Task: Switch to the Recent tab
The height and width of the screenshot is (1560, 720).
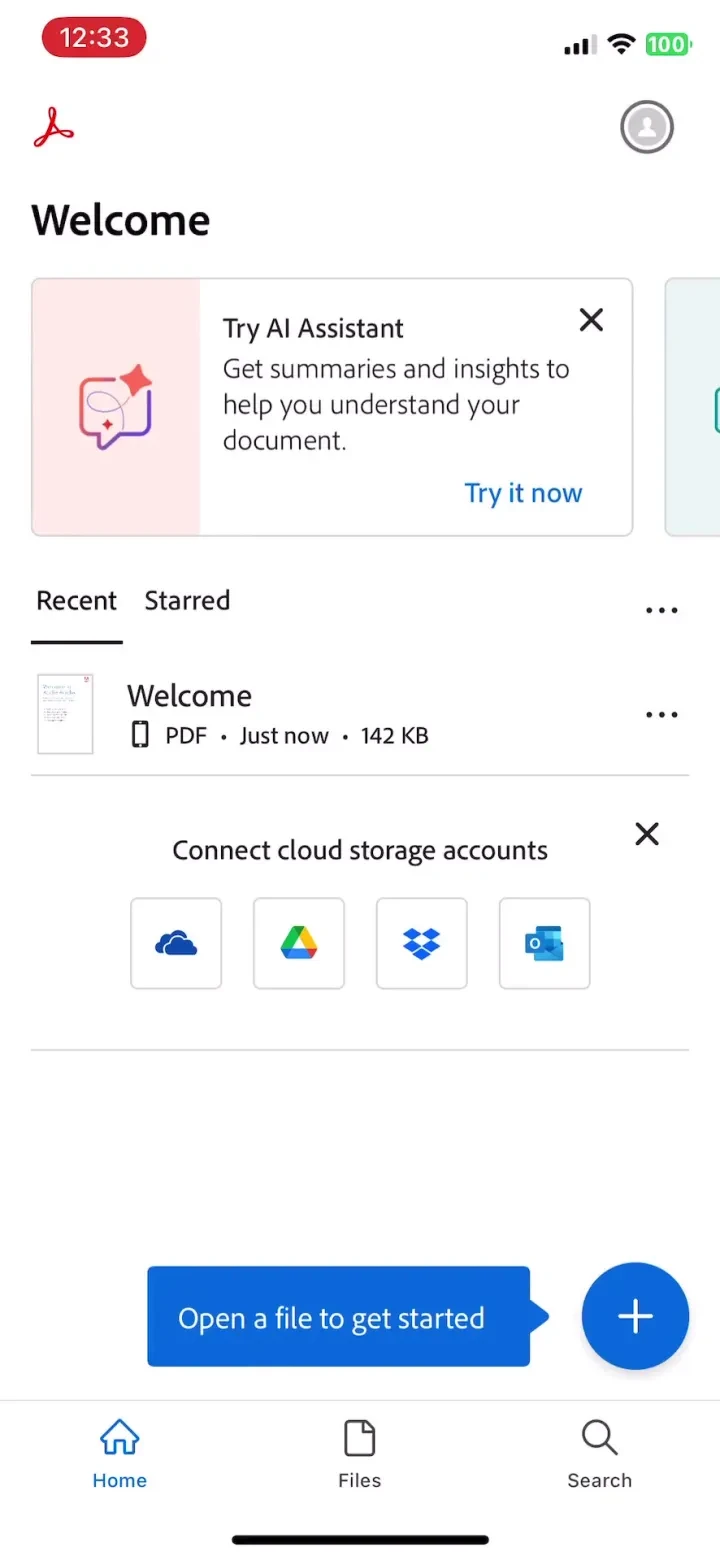Action: click(x=76, y=601)
